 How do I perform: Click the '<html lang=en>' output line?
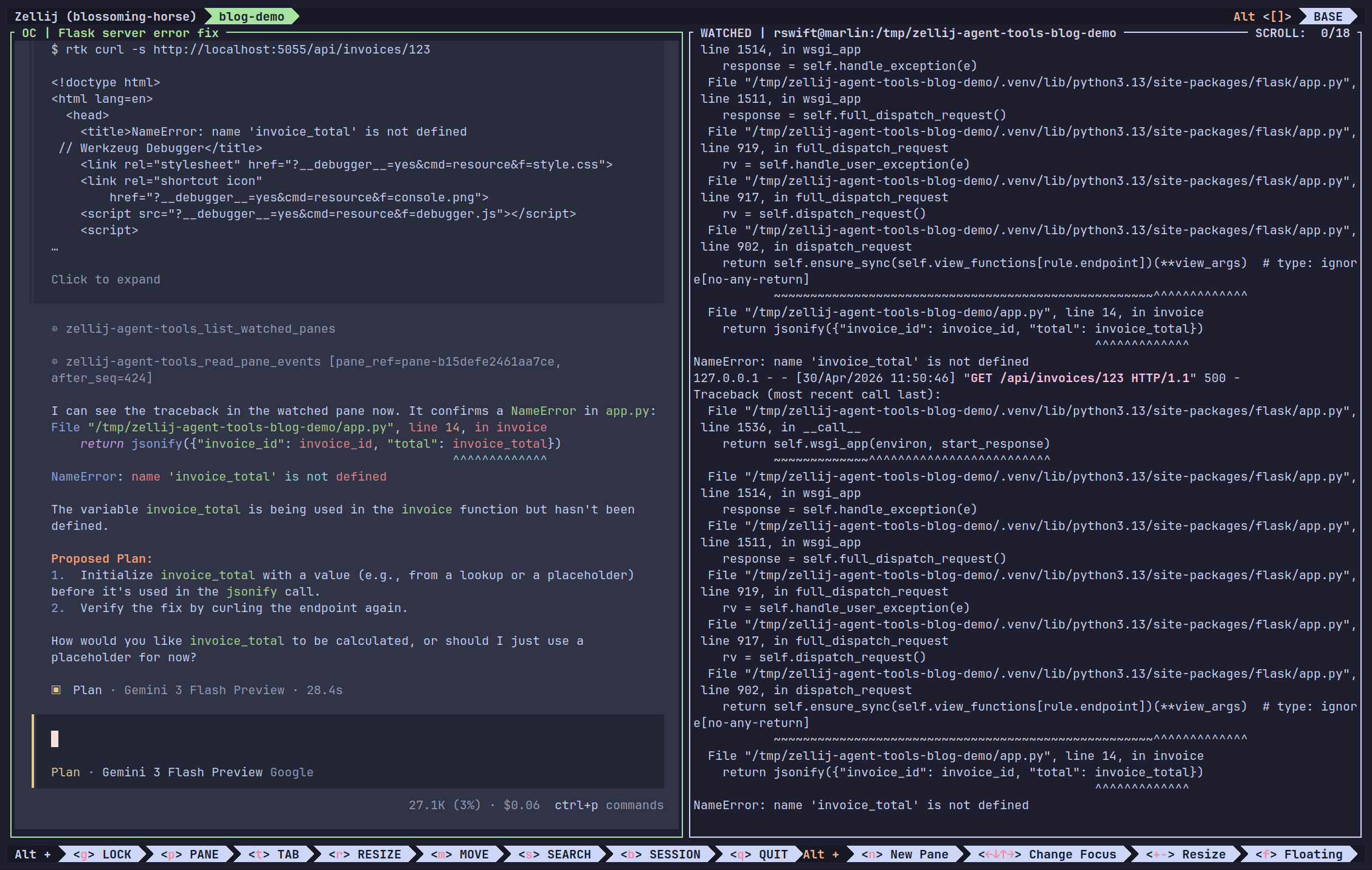[x=102, y=99]
